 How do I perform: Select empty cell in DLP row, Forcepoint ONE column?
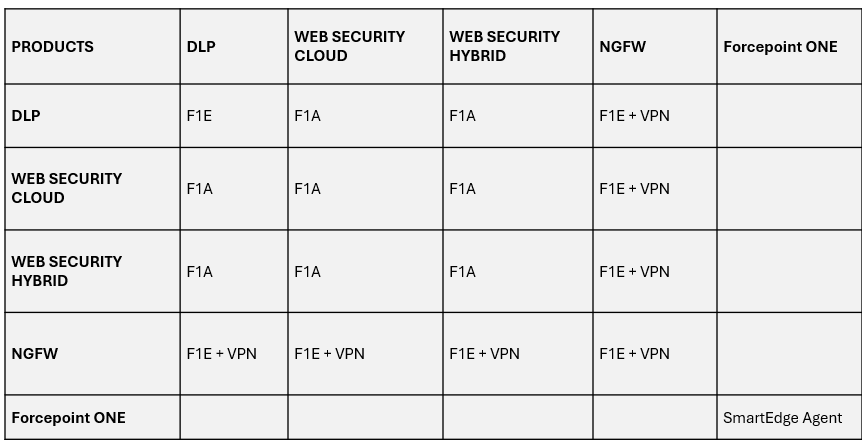tap(788, 116)
